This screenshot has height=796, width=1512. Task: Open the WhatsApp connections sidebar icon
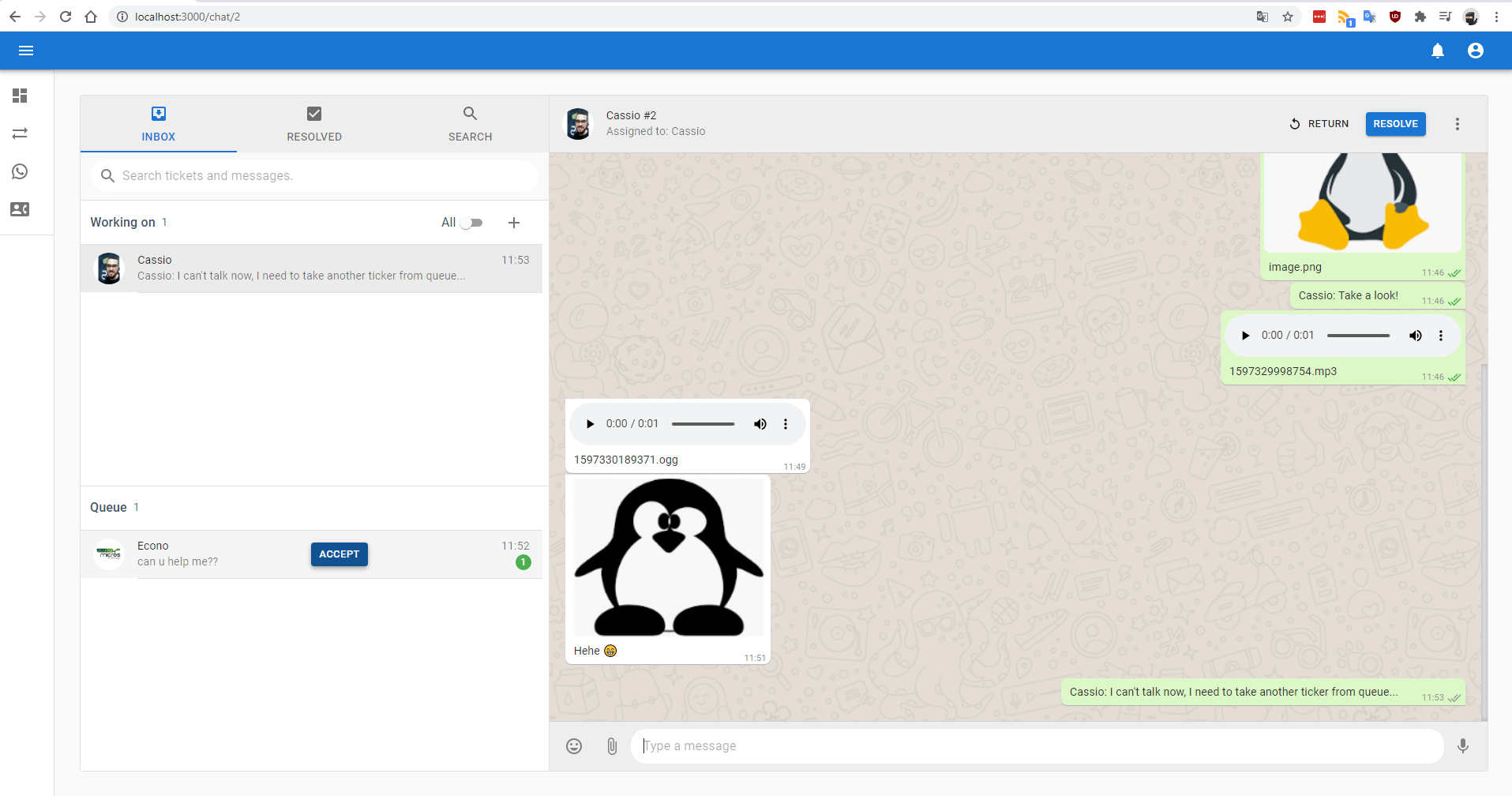tap(20, 171)
